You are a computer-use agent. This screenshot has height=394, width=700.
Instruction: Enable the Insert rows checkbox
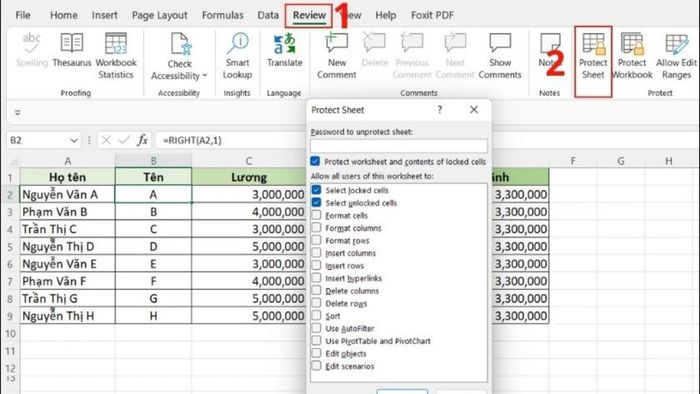coord(316,265)
